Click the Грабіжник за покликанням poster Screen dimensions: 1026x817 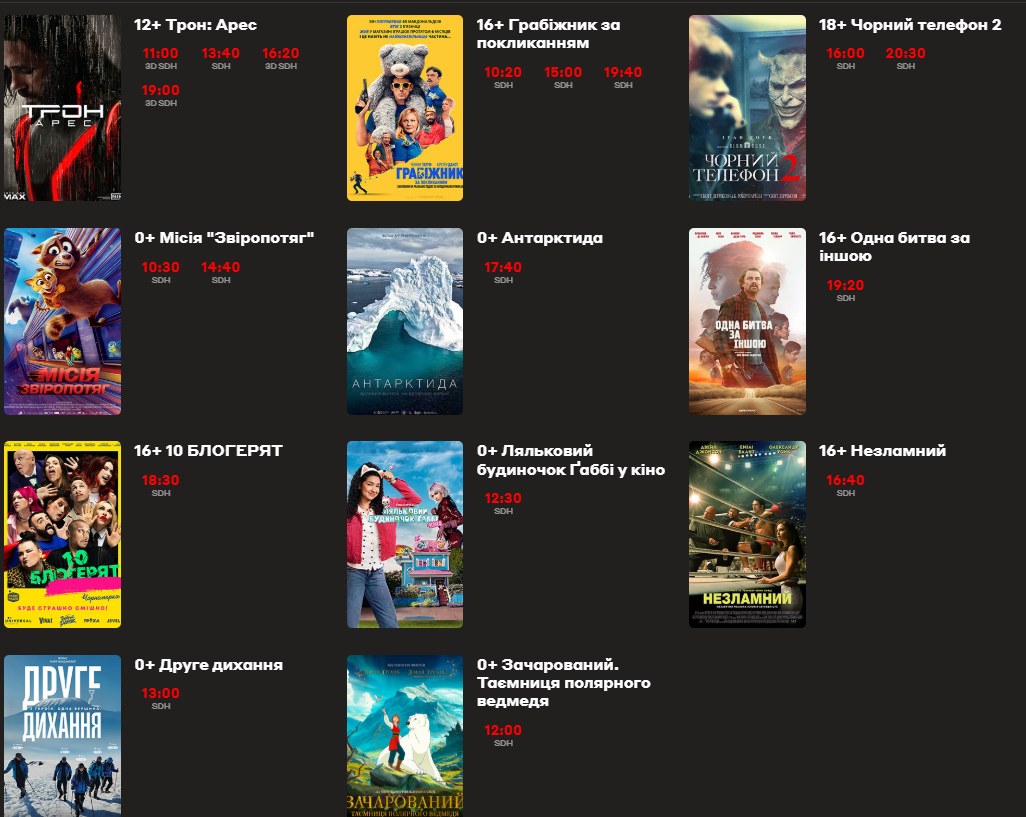(405, 108)
